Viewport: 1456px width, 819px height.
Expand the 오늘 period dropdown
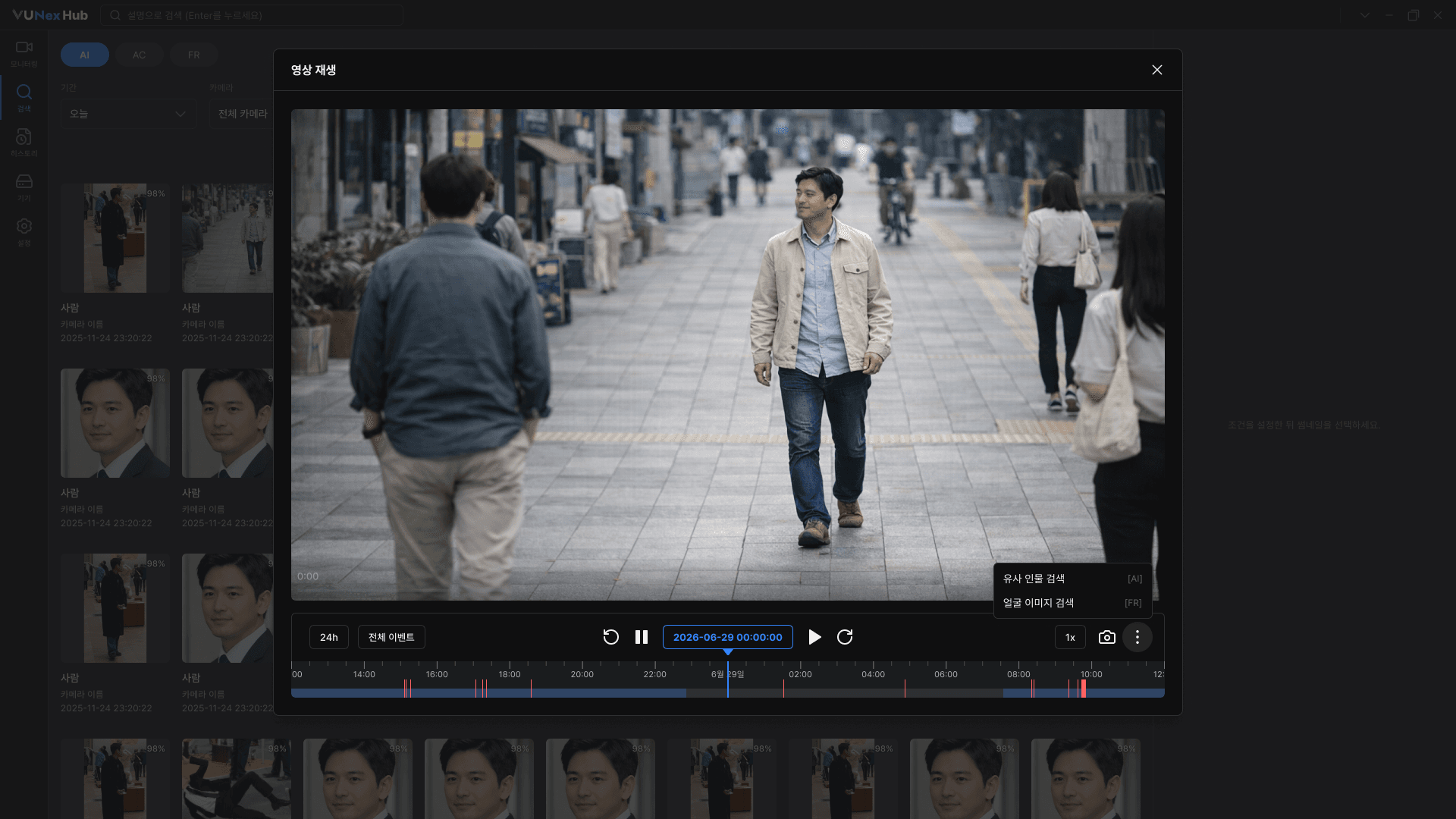127,114
